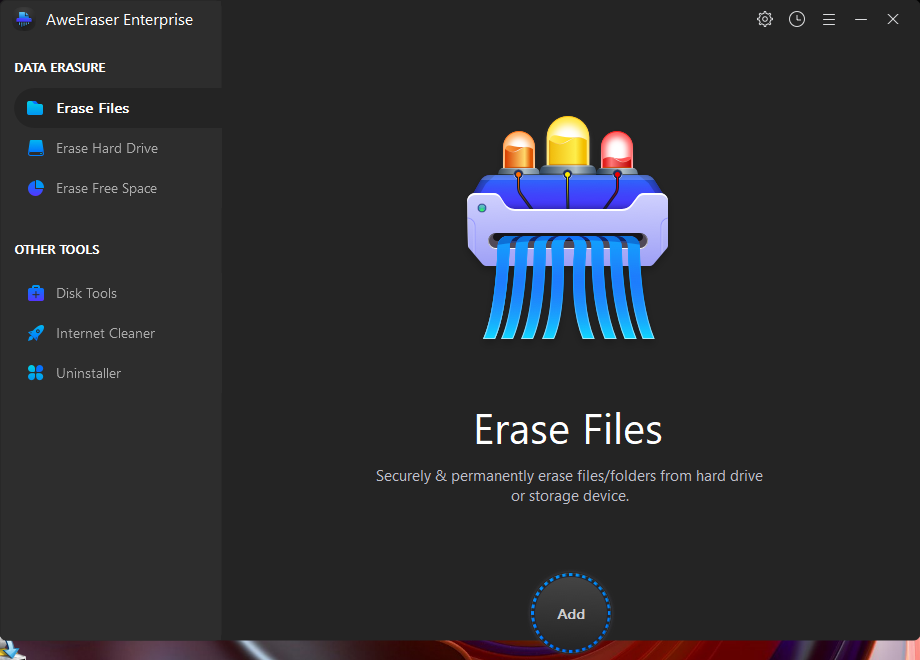Click the round Add button
920x660 pixels.
point(571,613)
